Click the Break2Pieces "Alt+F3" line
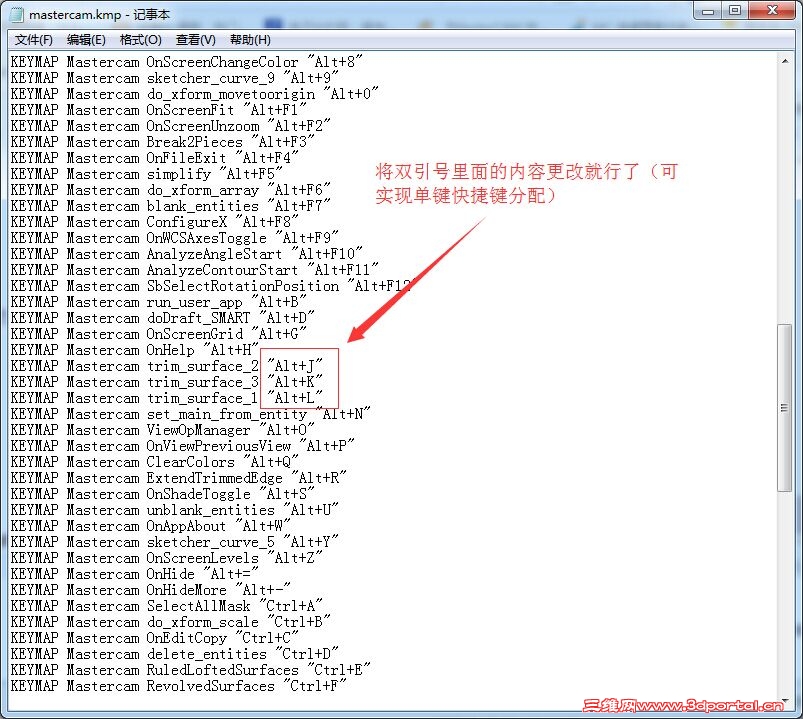 point(162,142)
